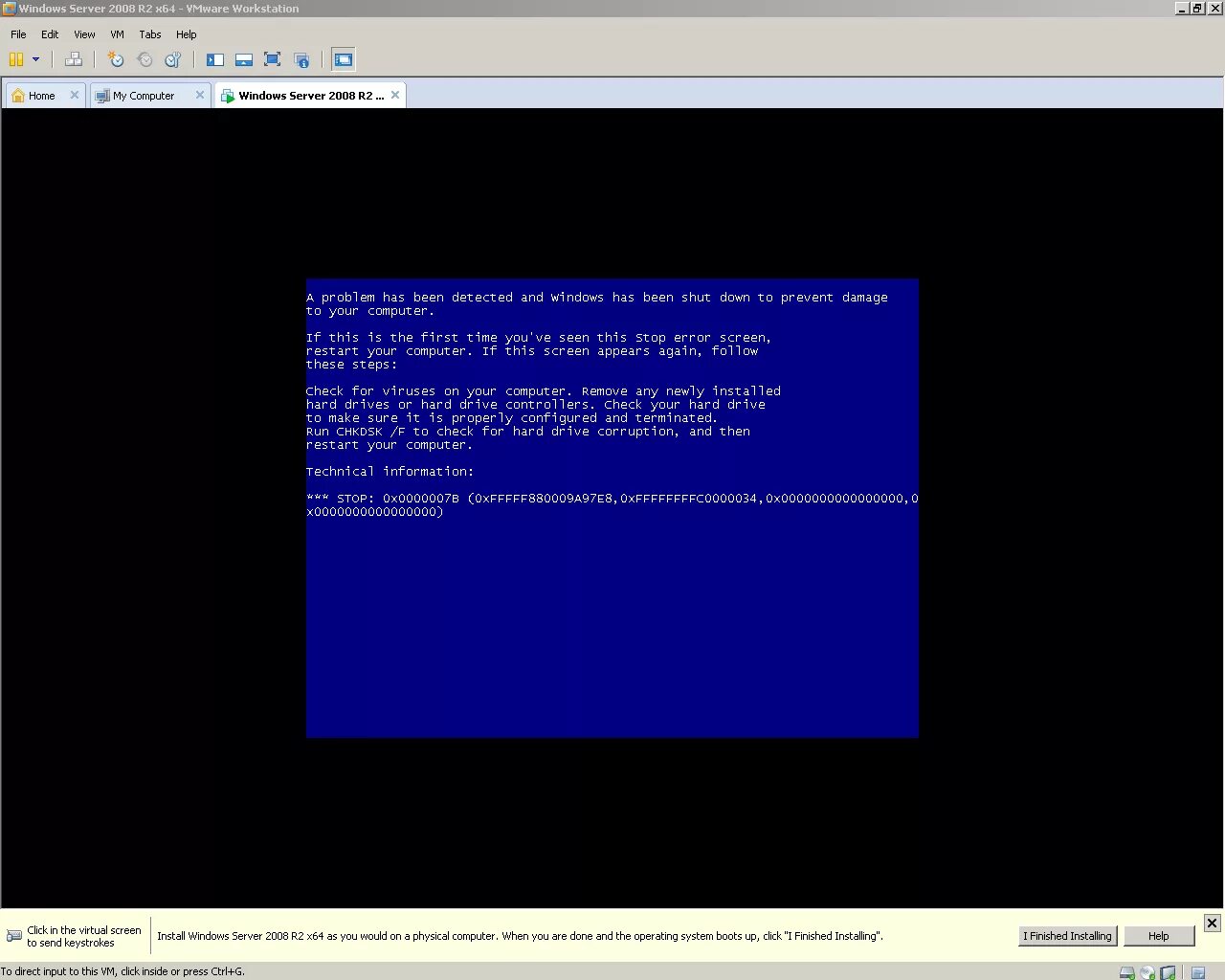Take a snapshot of this virtual machine
This screenshot has height=980, width=1225.
116,59
